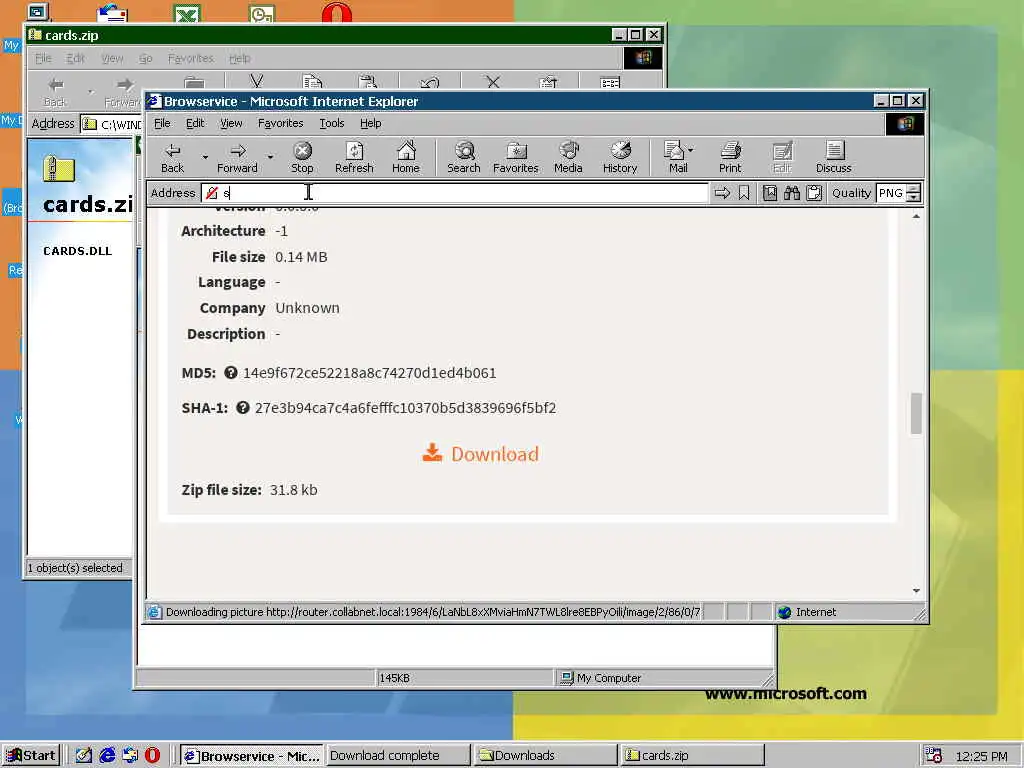Image resolution: width=1024 pixels, height=768 pixels.
Task: Open the File menu in Internet Explorer
Action: pyautogui.click(x=162, y=123)
